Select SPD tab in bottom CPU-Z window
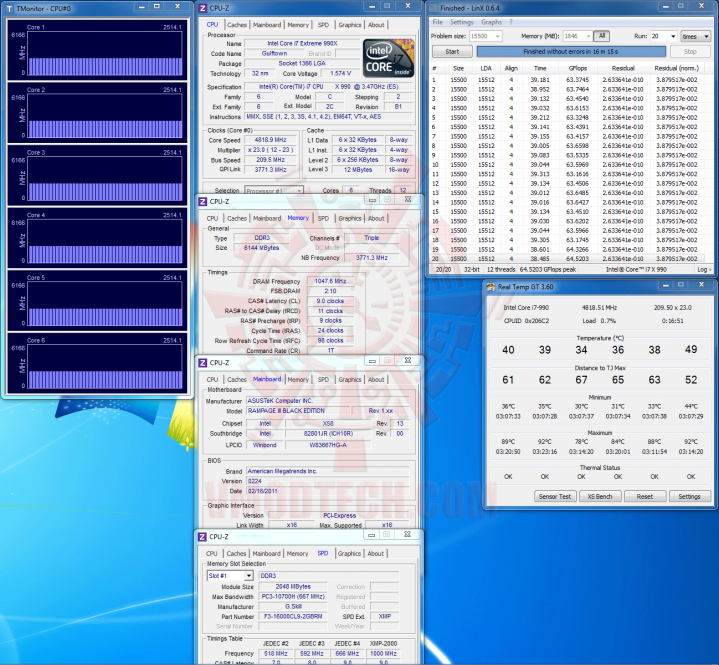This screenshot has width=719, height=665. pos(323,553)
